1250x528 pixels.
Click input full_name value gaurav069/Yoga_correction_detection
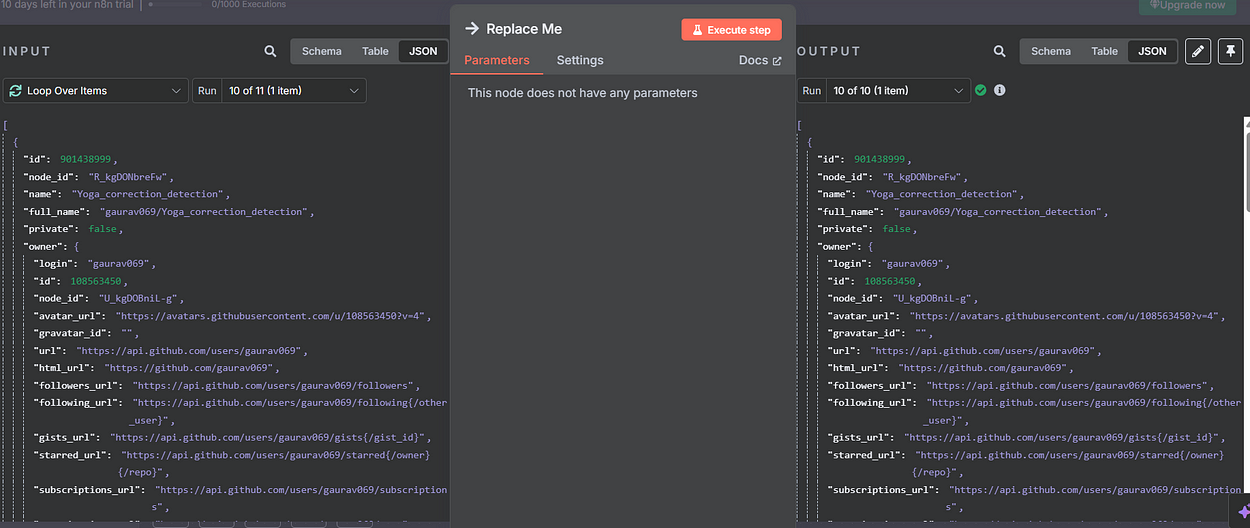pyautogui.click(x=207, y=212)
